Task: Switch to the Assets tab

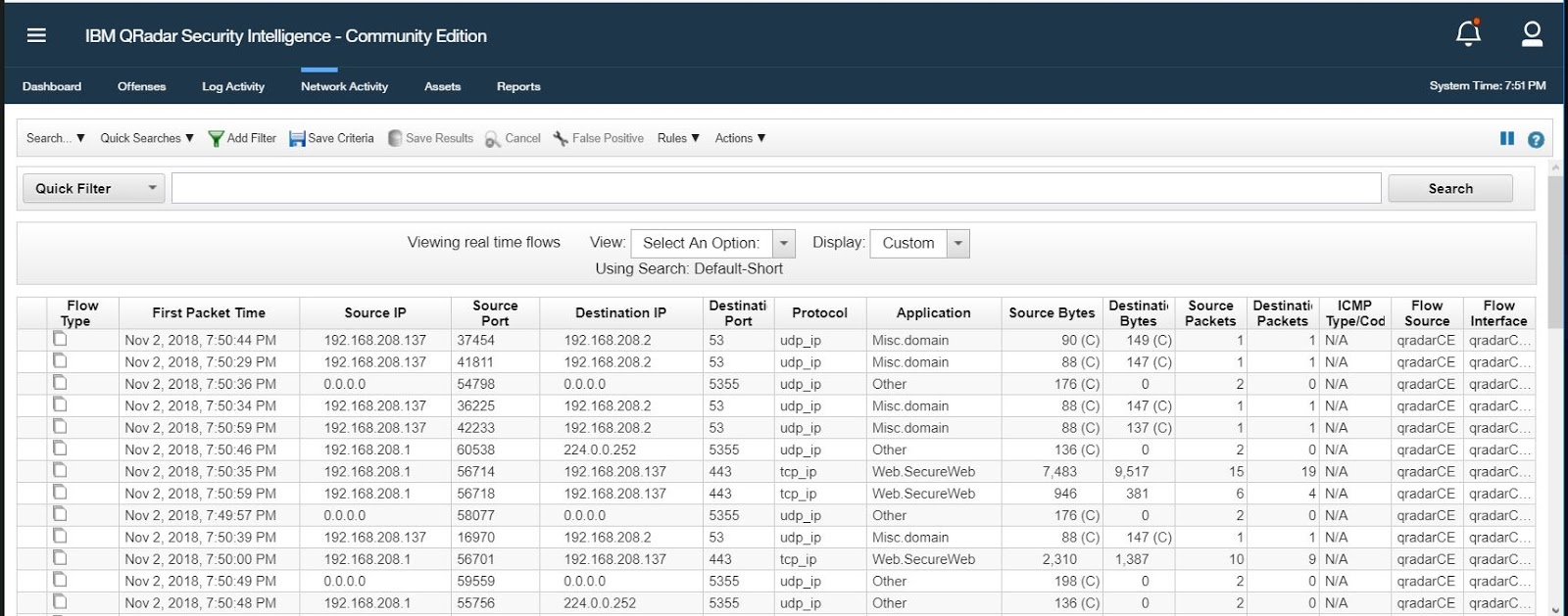Action: (442, 86)
